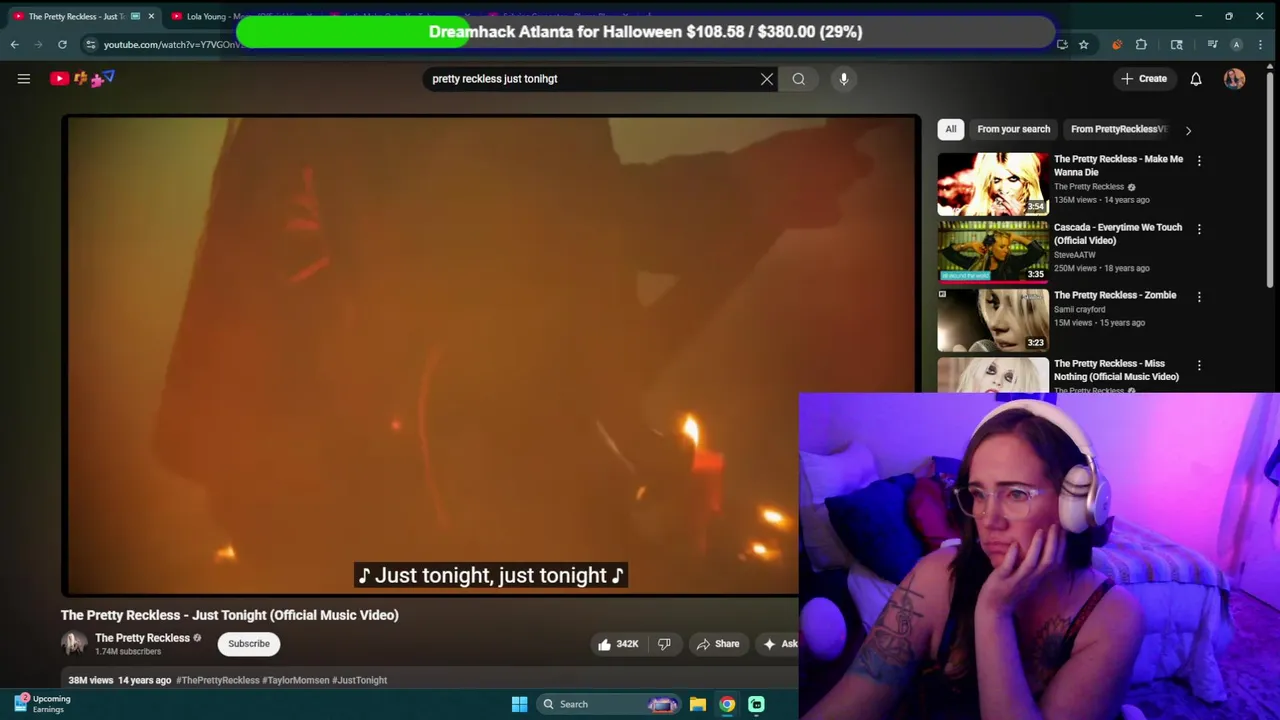
Task: Click the Windows taskbar Search box
Action: tap(608, 704)
